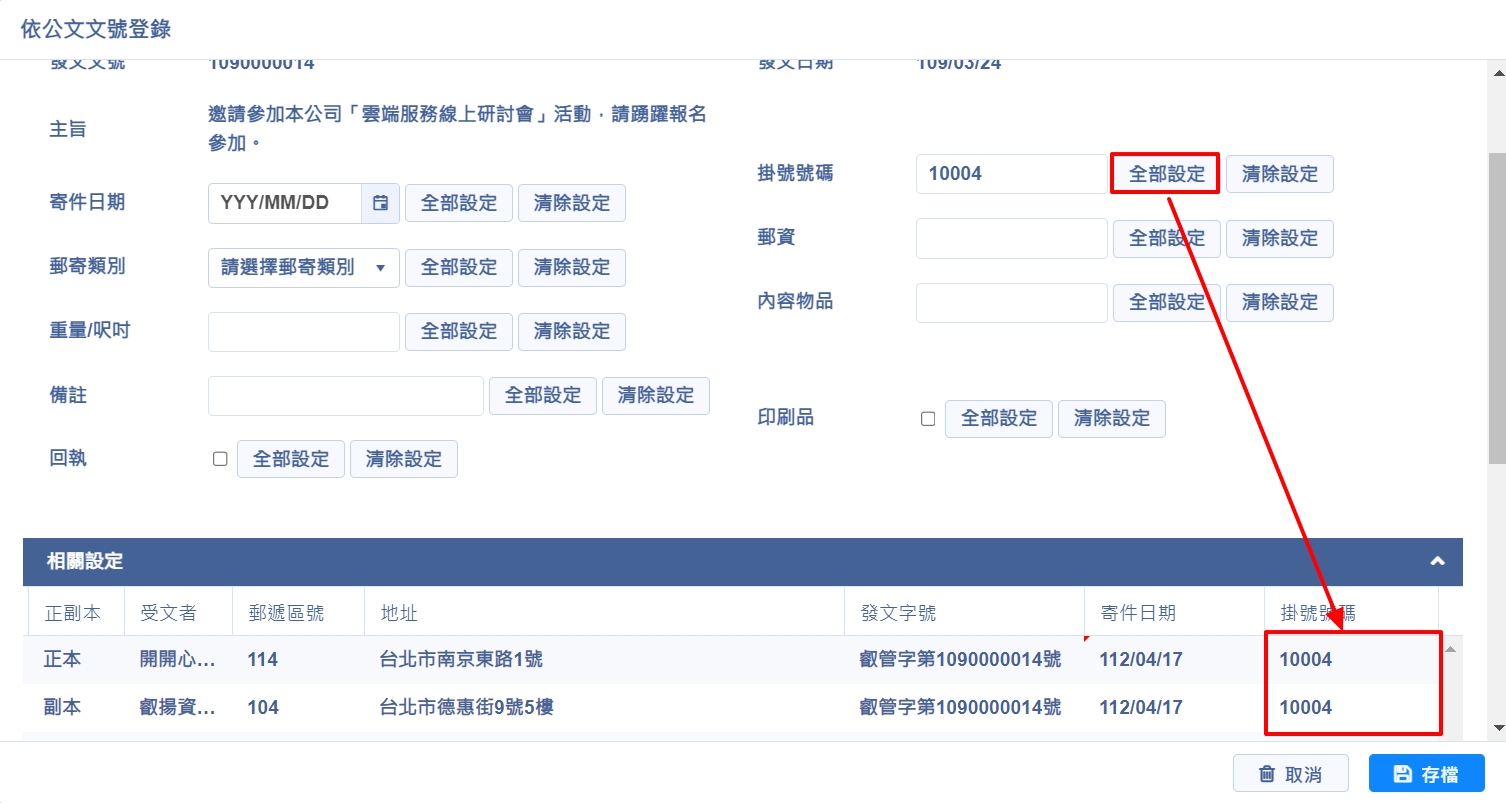This screenshot has height=803, width=1506.
Task: Open the 寄件日期 calendar picker icon
Action: (380, 203)
